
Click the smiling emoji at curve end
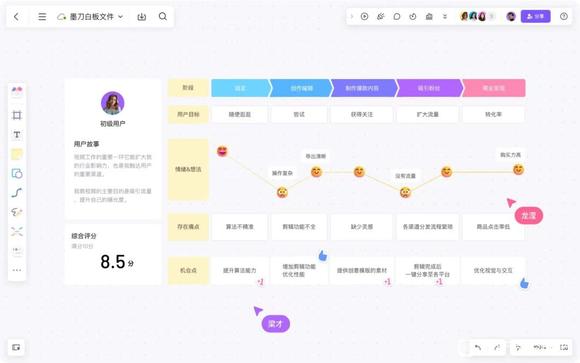(x=519, y=169)
